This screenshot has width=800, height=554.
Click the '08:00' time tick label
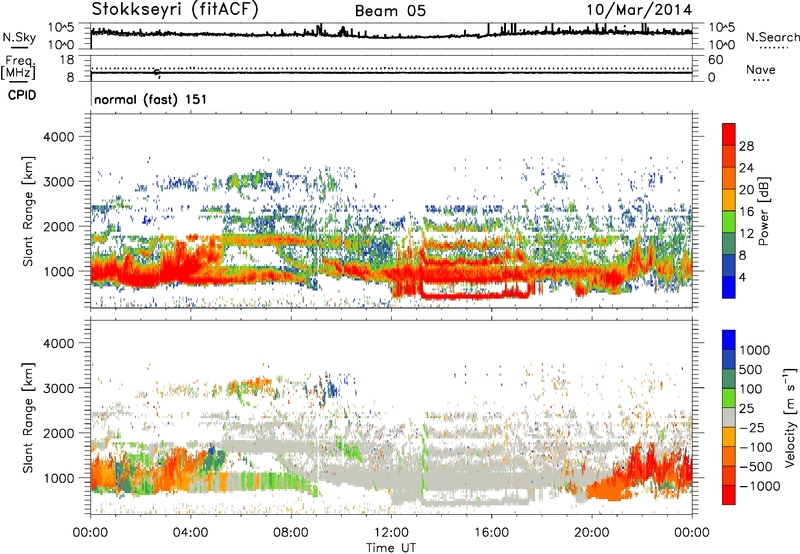[291, 533]
